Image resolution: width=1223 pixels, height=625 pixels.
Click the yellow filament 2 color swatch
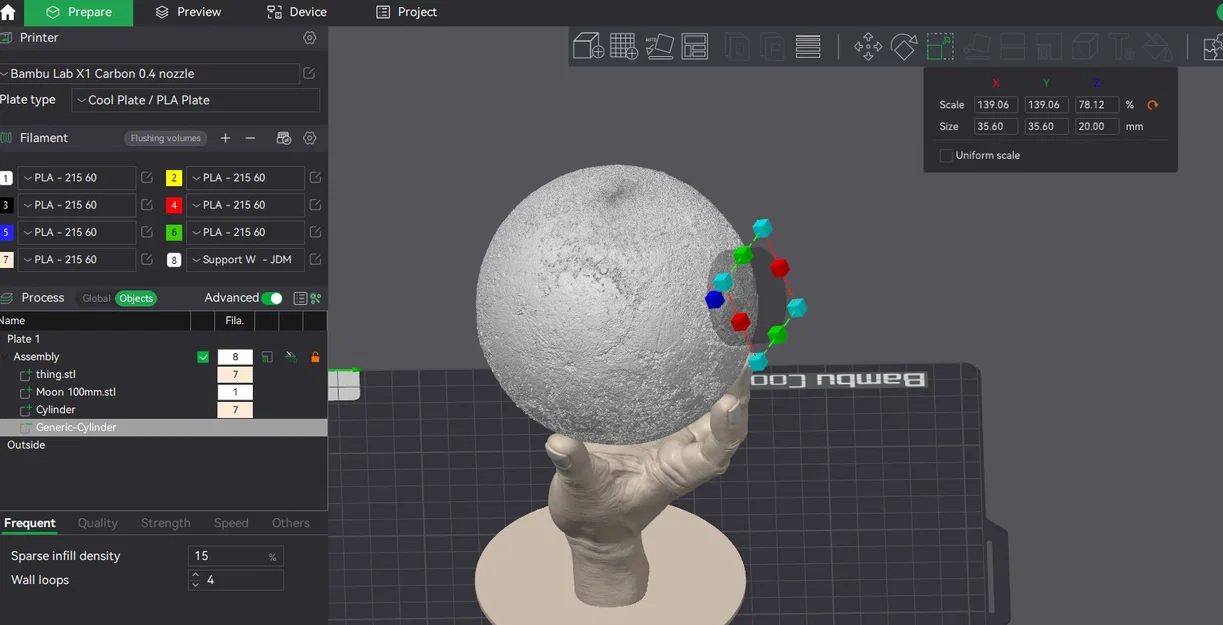(x=174, y=178)
